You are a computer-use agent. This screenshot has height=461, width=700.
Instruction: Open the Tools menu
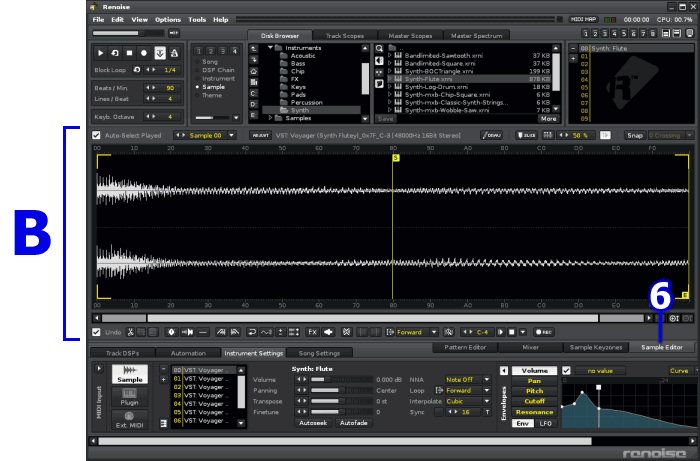pyautogui.click(x=197, y=20)
